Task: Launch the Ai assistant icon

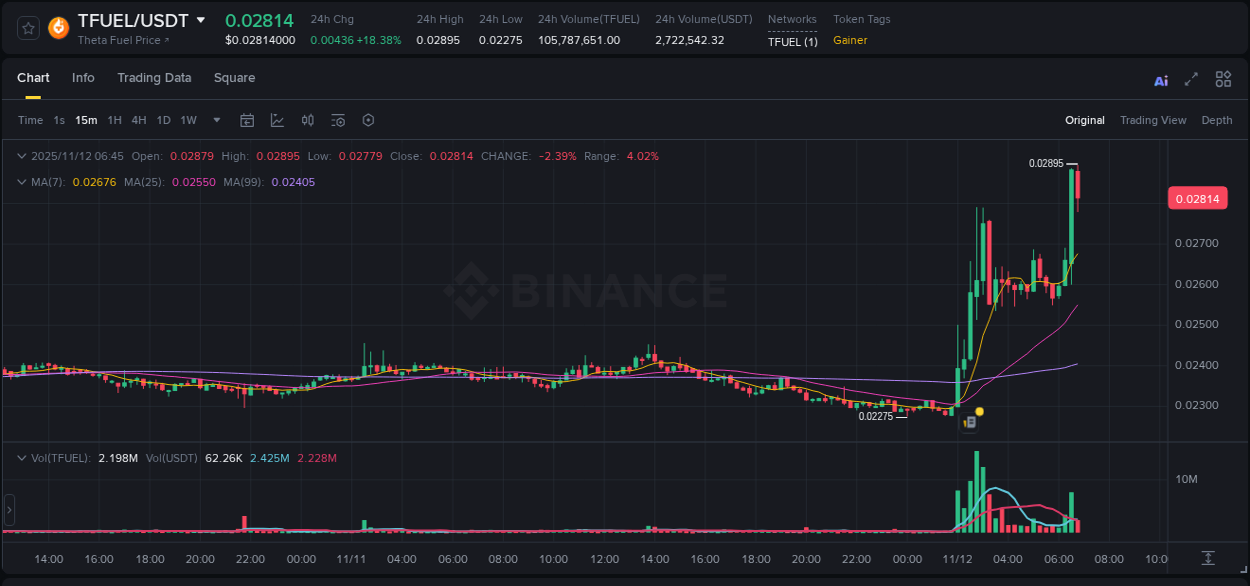Action: tap(1160, 78)
